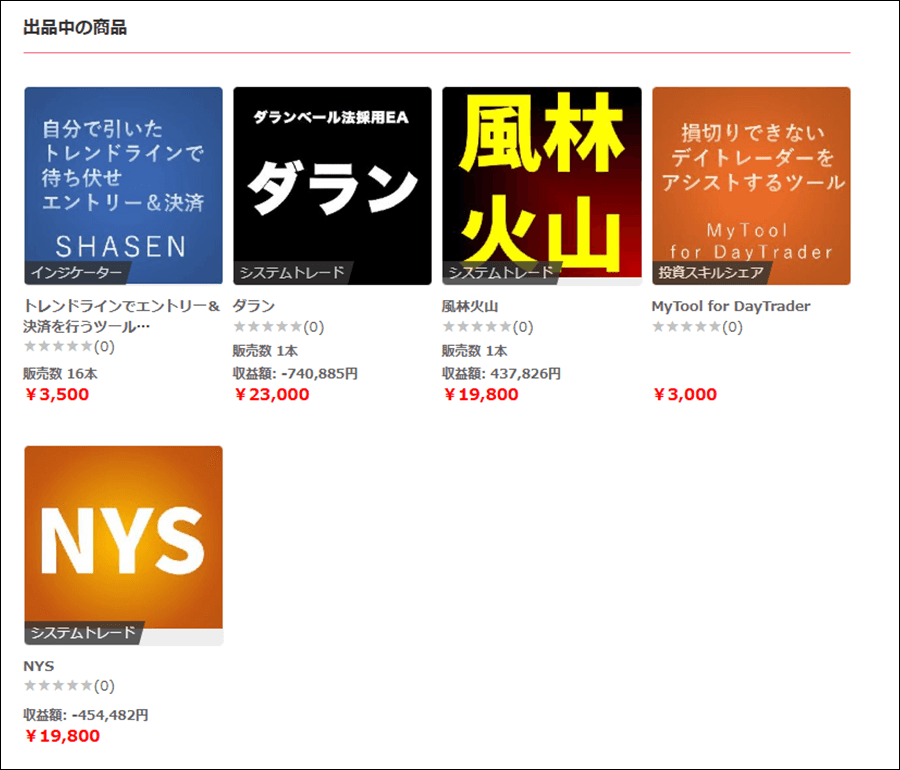Click the 風林火山 product title link
Image resolution: width=900 pixels, height=770 pixels.
[x=470, y=306]
